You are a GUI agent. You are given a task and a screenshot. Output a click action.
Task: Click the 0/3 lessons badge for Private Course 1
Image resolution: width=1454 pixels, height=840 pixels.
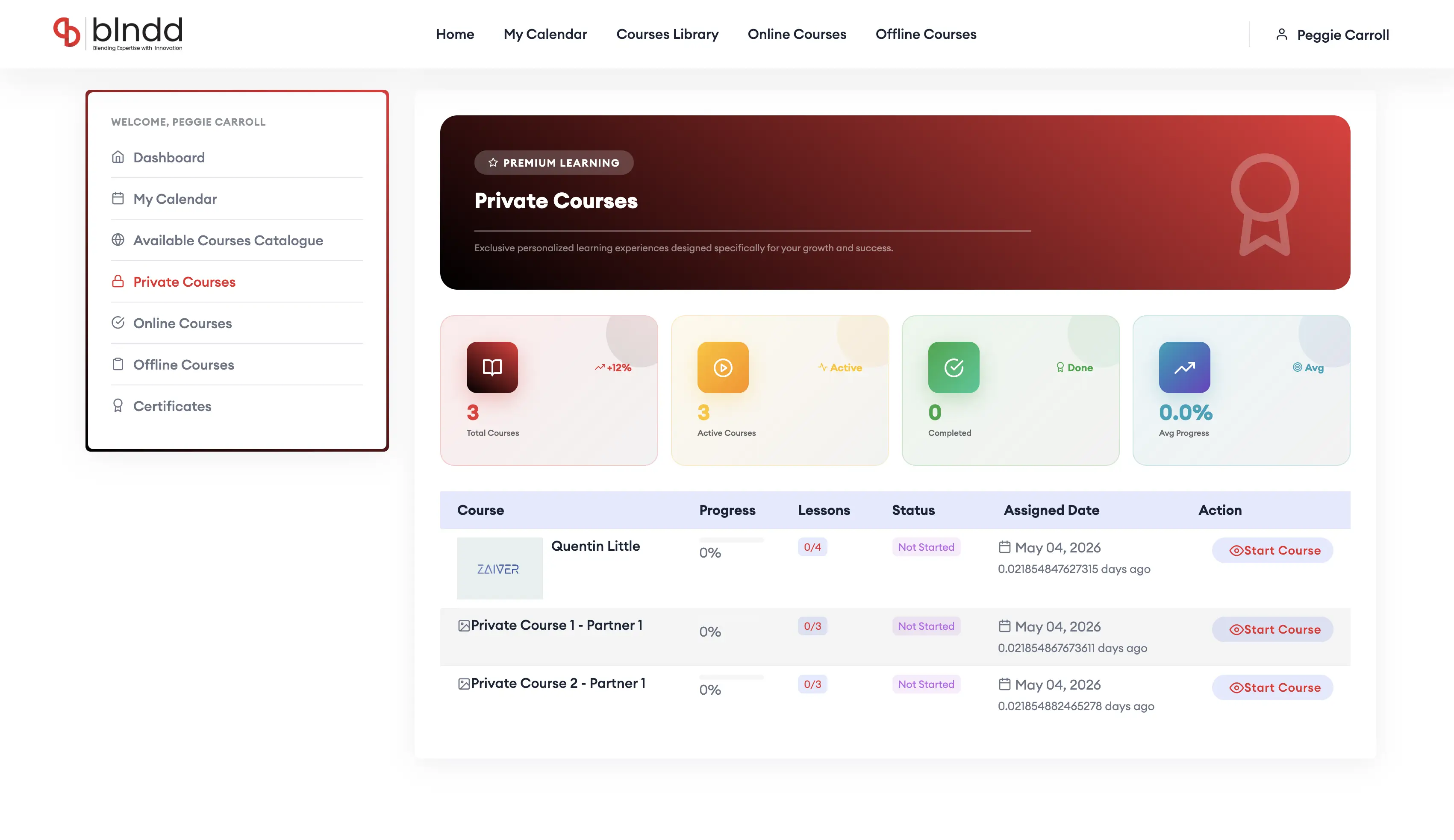point(812,626)
